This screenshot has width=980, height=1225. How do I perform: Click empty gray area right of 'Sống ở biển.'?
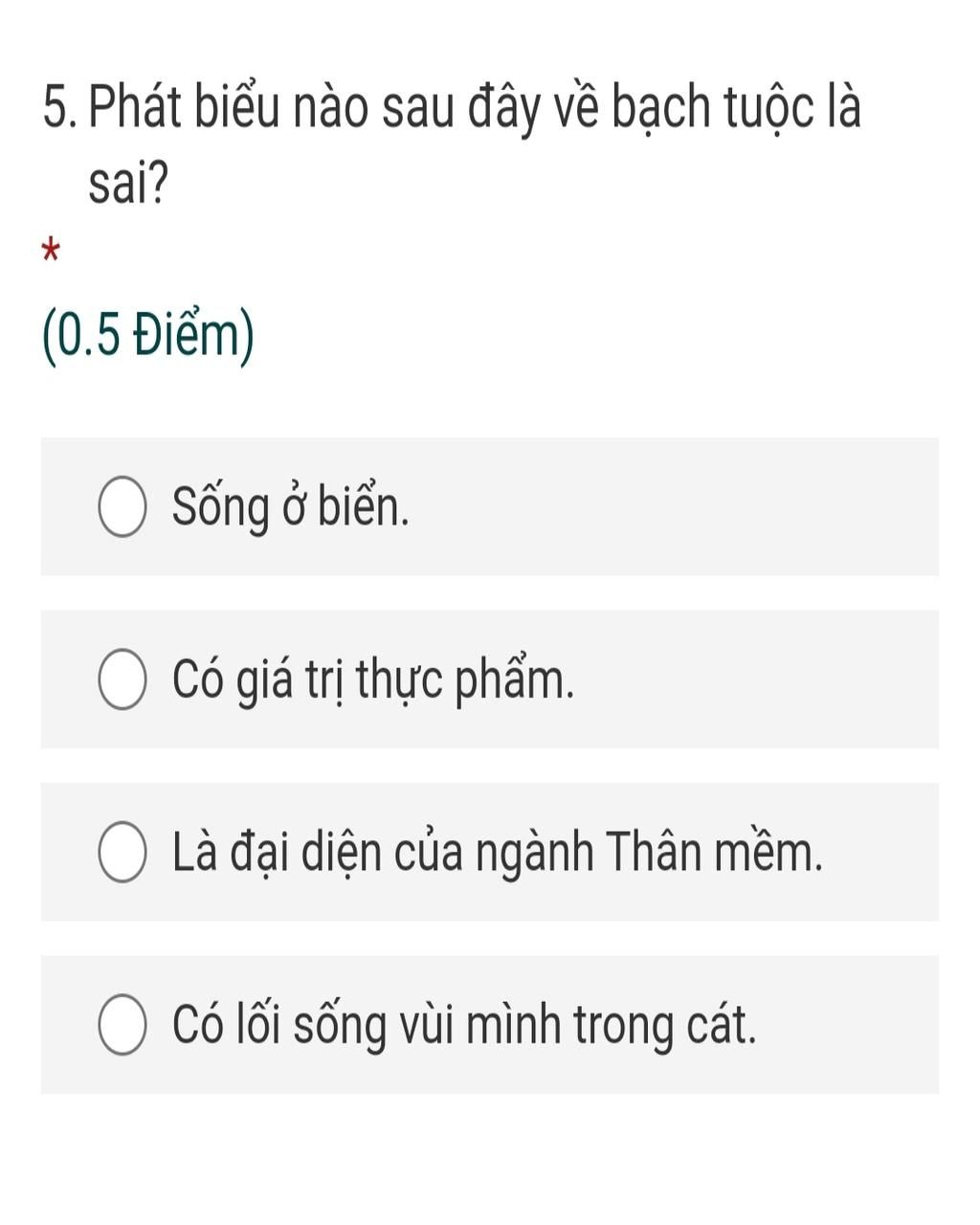click(x=670, y=507)
